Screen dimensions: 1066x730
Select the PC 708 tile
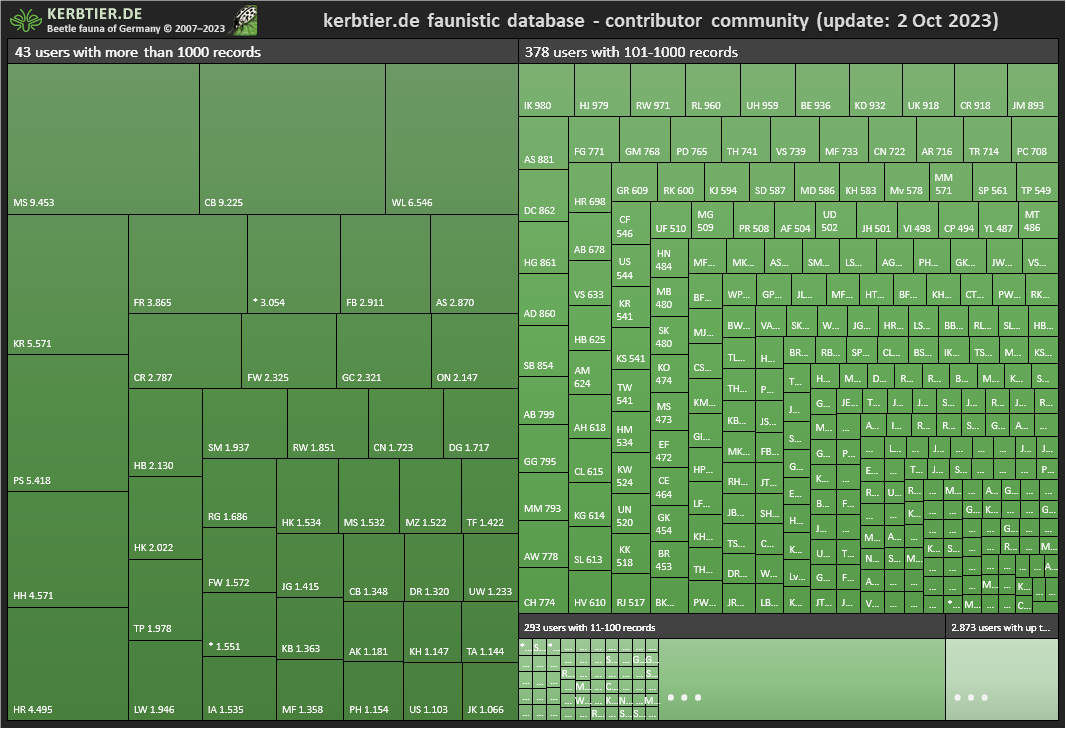click(1034, 139)
